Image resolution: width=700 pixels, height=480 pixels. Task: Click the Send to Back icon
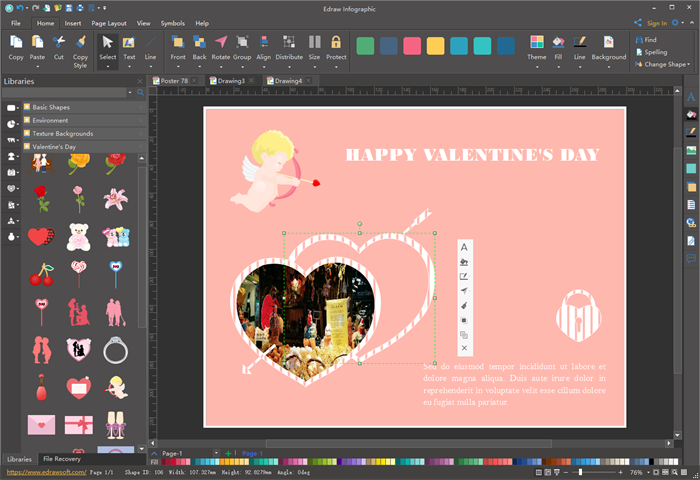(x=199, y=43)
